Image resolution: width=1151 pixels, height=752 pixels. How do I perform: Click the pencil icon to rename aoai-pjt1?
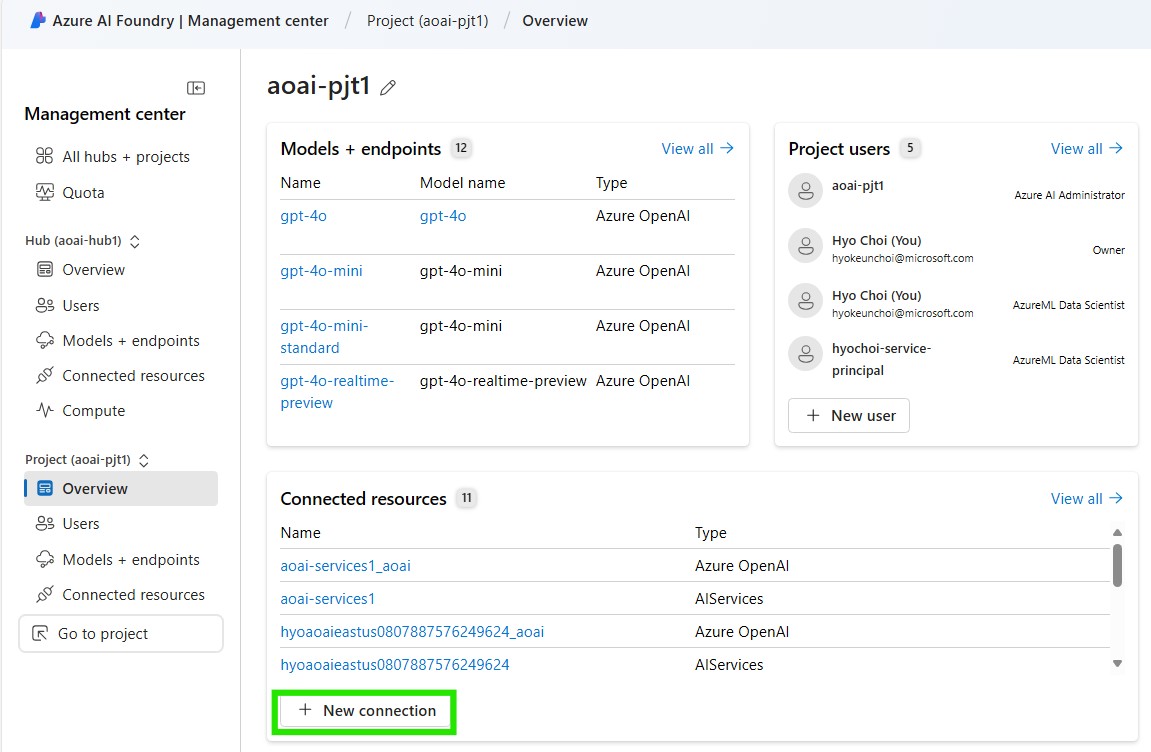pyautogui.click(x=388, y=88)
